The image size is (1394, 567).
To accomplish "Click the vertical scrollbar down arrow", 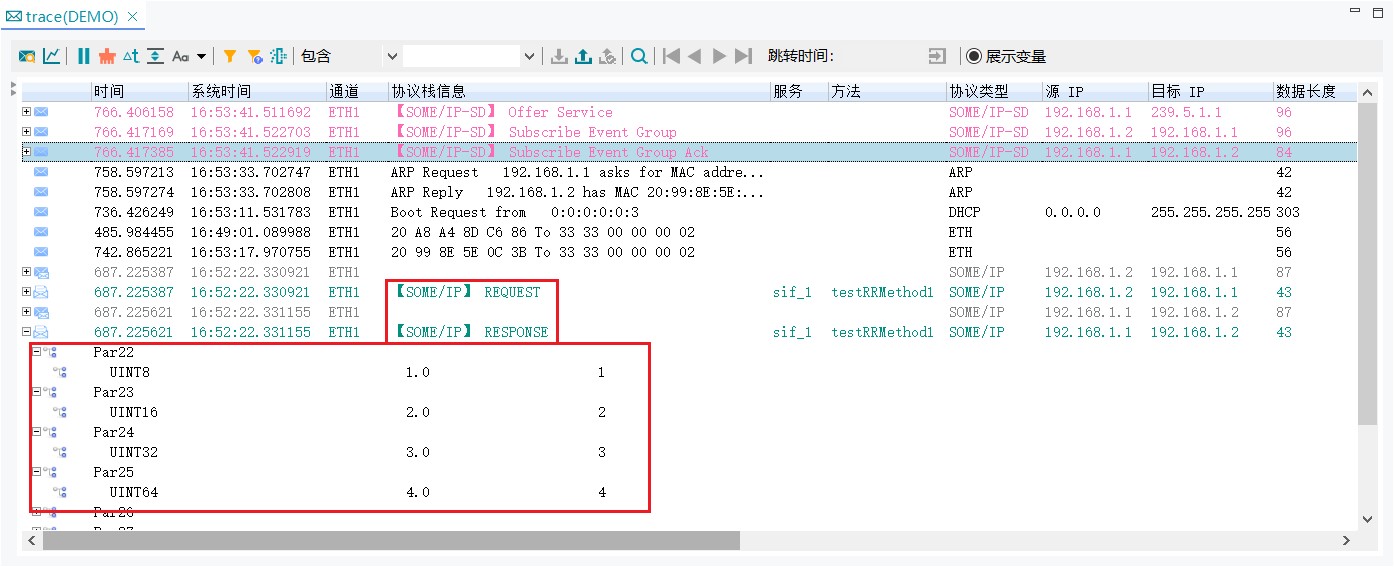I will [1369, 518].
